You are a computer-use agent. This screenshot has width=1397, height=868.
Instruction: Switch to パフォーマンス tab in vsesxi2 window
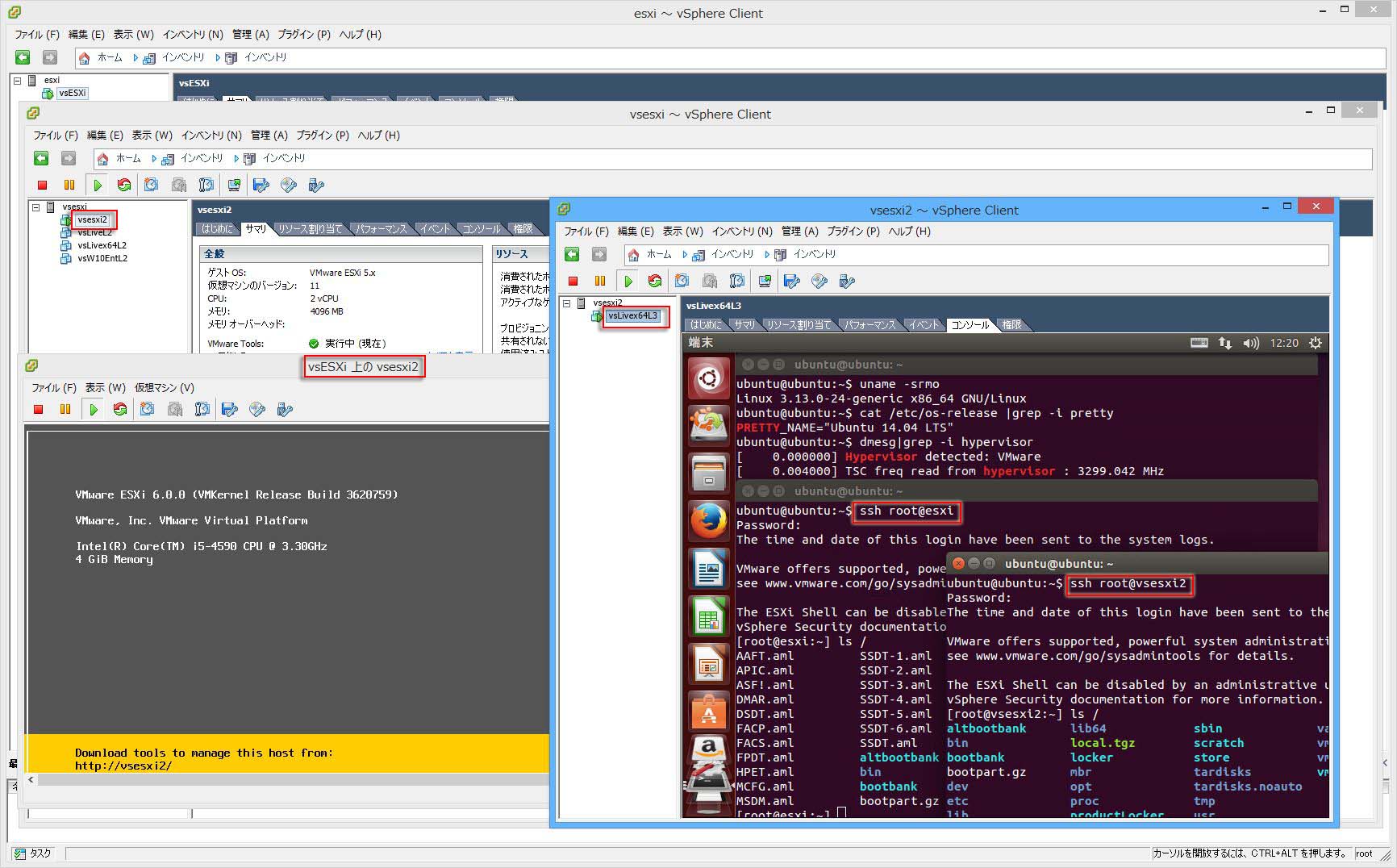tap(869, 325)
